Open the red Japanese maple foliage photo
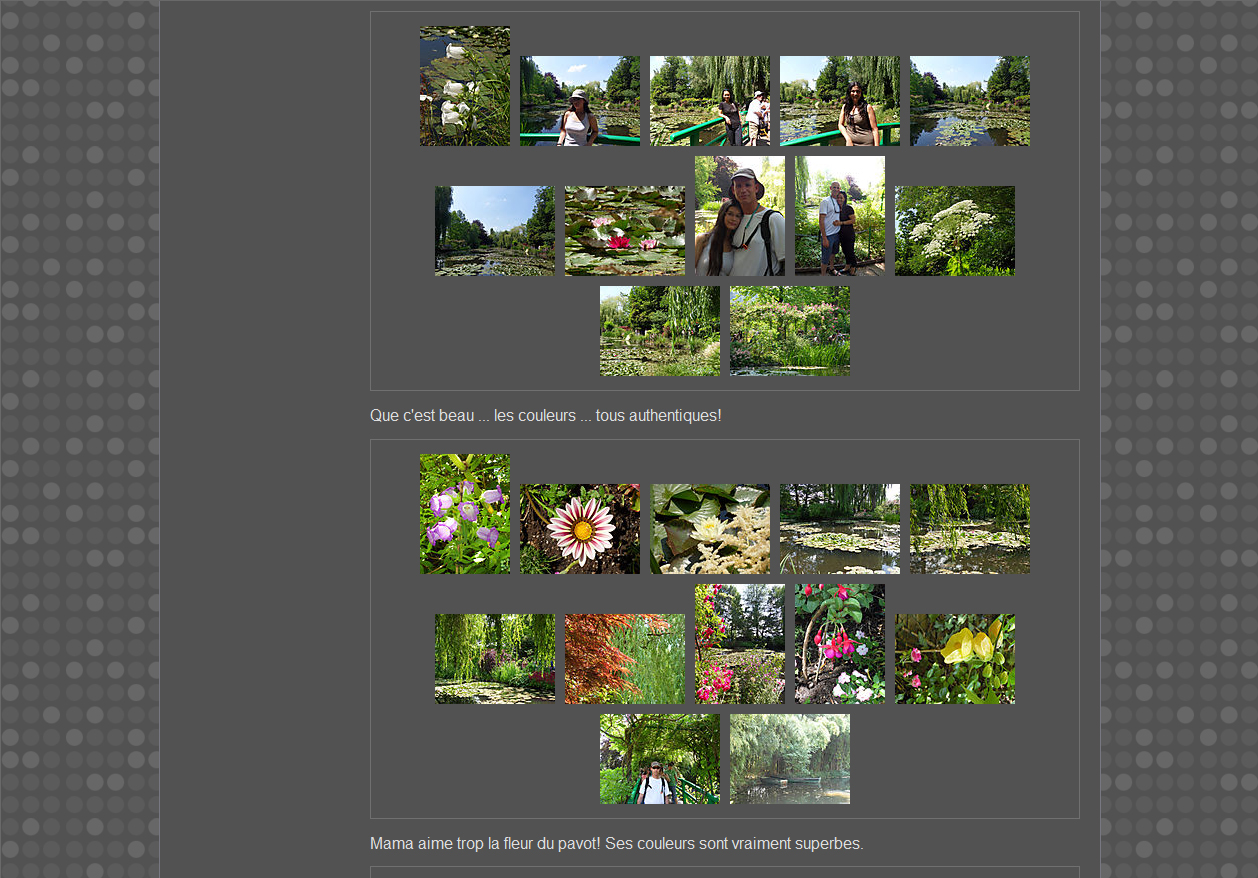 click(624, 659)
